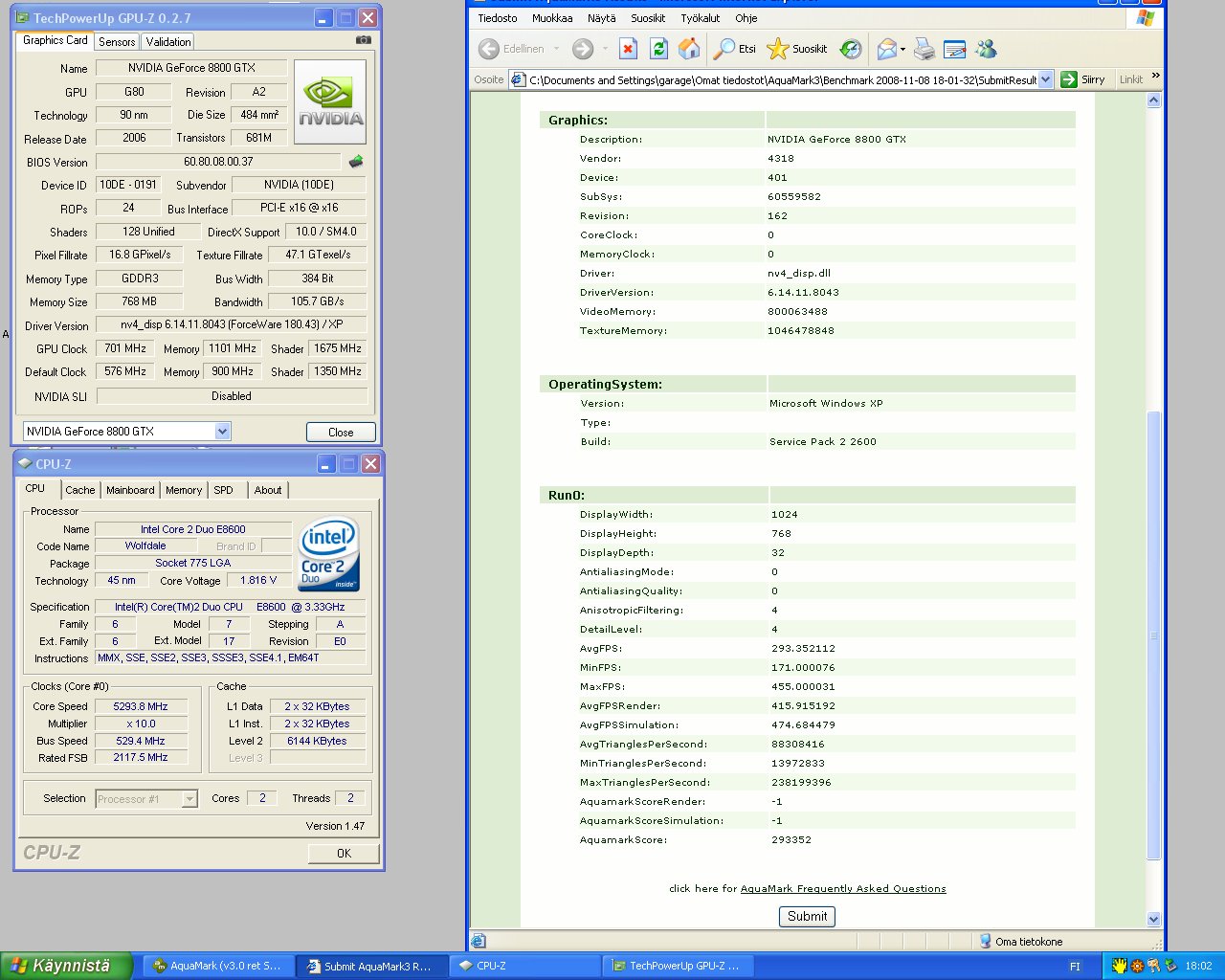Screen dimensions: 1225x980
Task: Open the SPD tab in CPU-Z
Action: coord(223,490)
